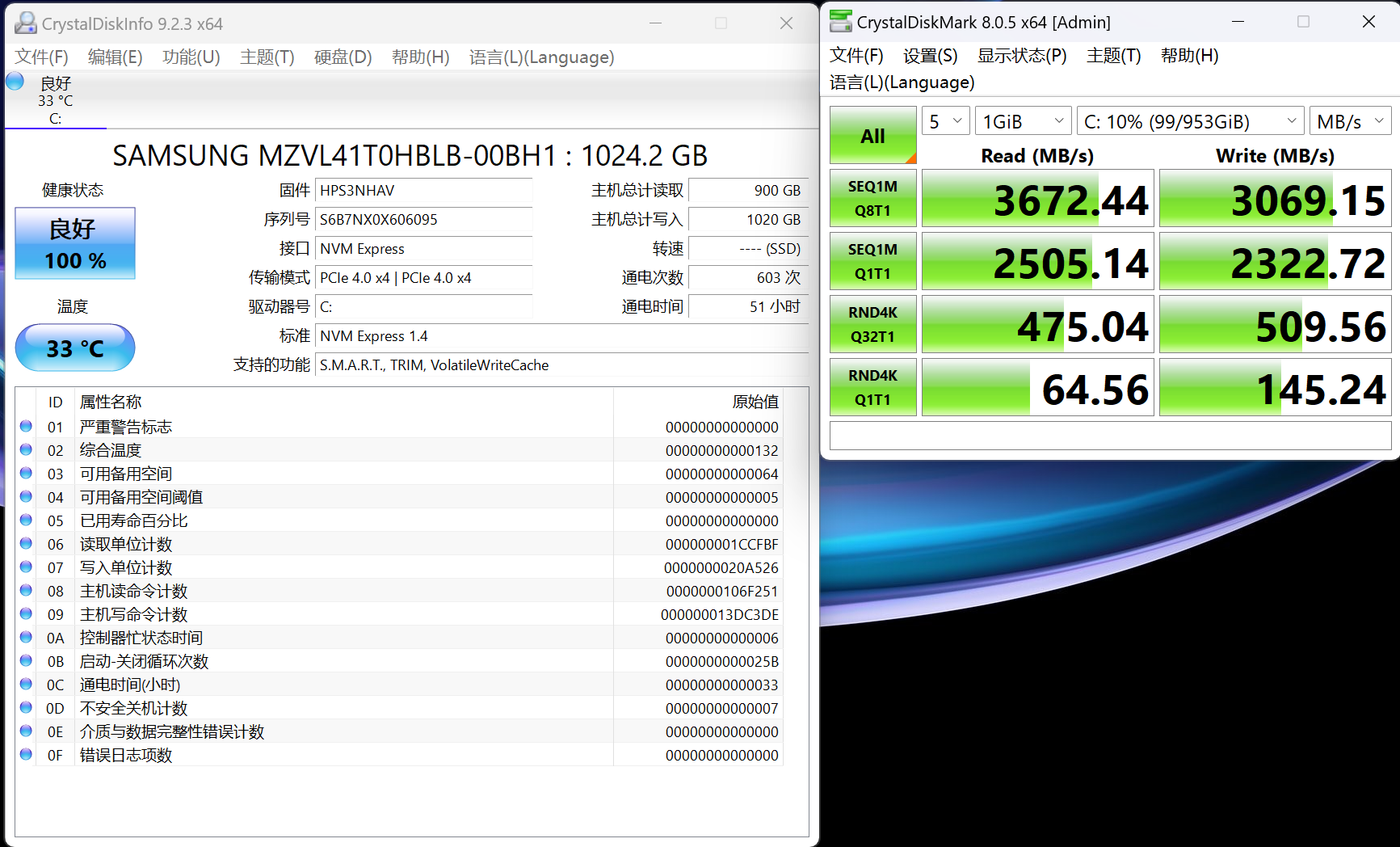The height and width of the screenshot is (847, 1400).
Task: Click status dot for attribute 0B 启动-关闭循环次数
Action: 26,660
